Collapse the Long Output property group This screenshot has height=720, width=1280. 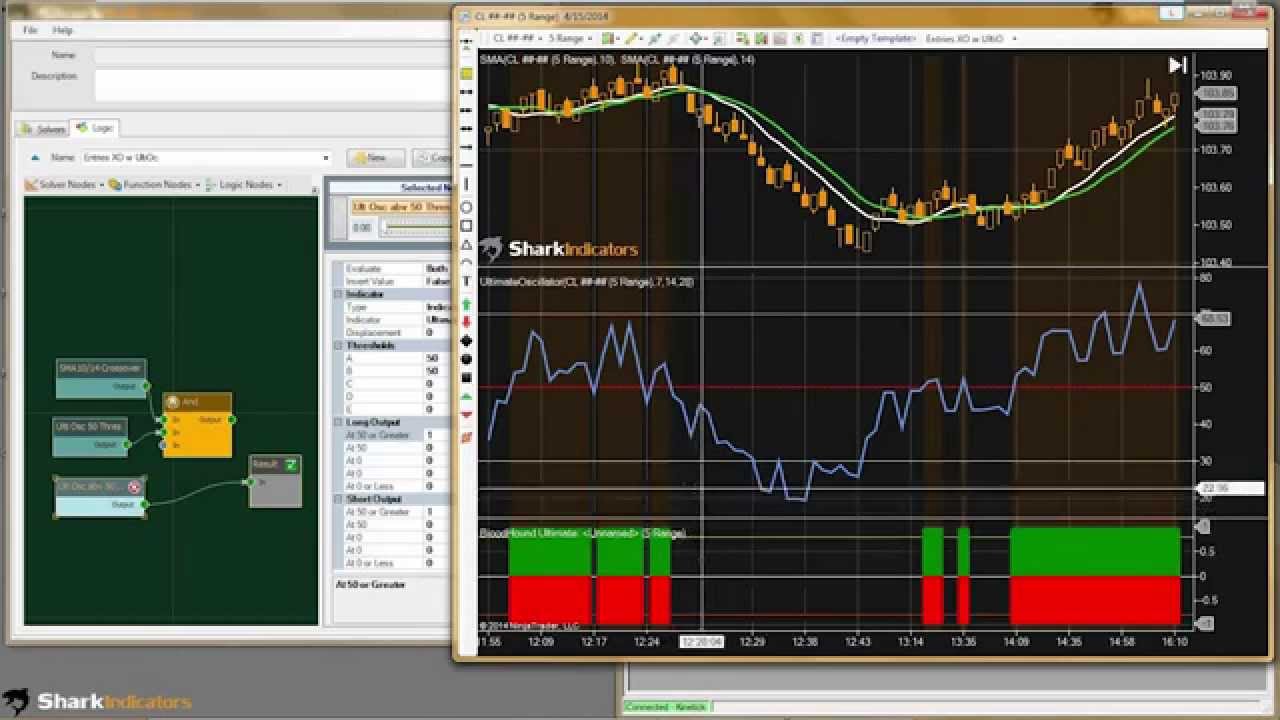pos(338,423)
